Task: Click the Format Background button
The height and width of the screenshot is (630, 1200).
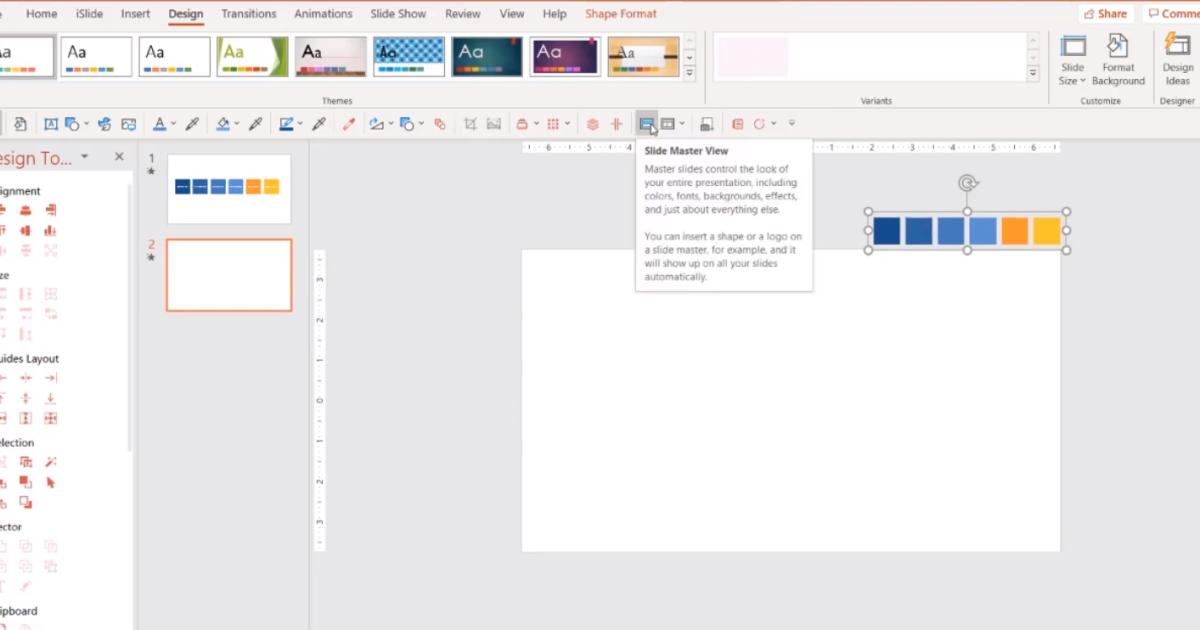Action: point(1117,57)
